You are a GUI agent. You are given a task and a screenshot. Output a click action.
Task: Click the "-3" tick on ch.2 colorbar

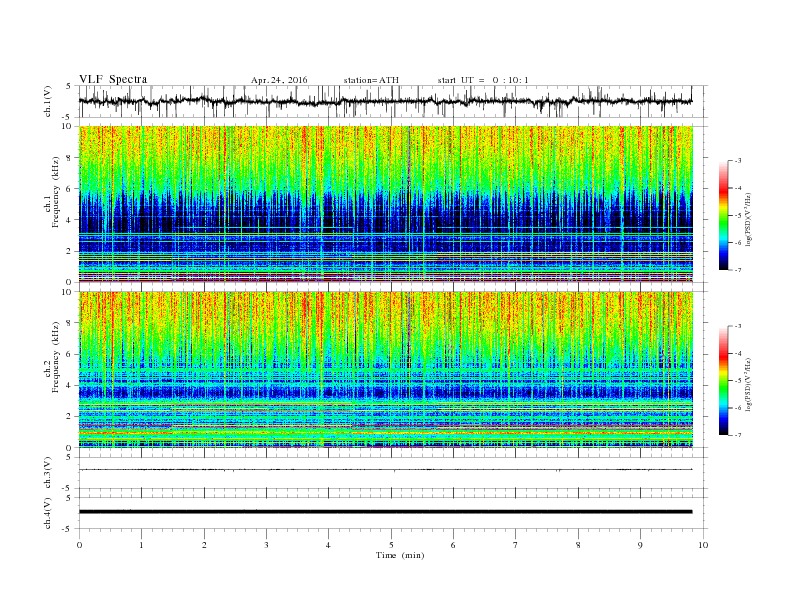click(x=738, y=326)
